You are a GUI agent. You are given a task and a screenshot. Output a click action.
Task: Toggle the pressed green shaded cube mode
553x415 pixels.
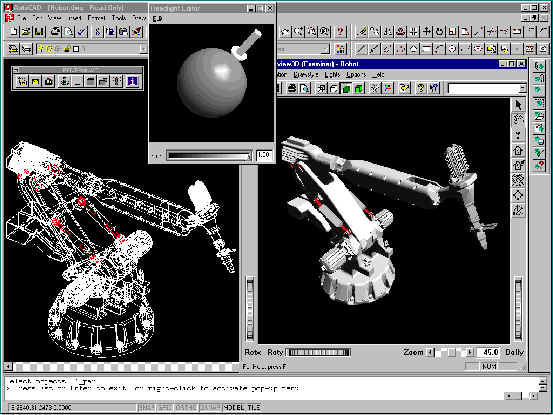(346, 88)
